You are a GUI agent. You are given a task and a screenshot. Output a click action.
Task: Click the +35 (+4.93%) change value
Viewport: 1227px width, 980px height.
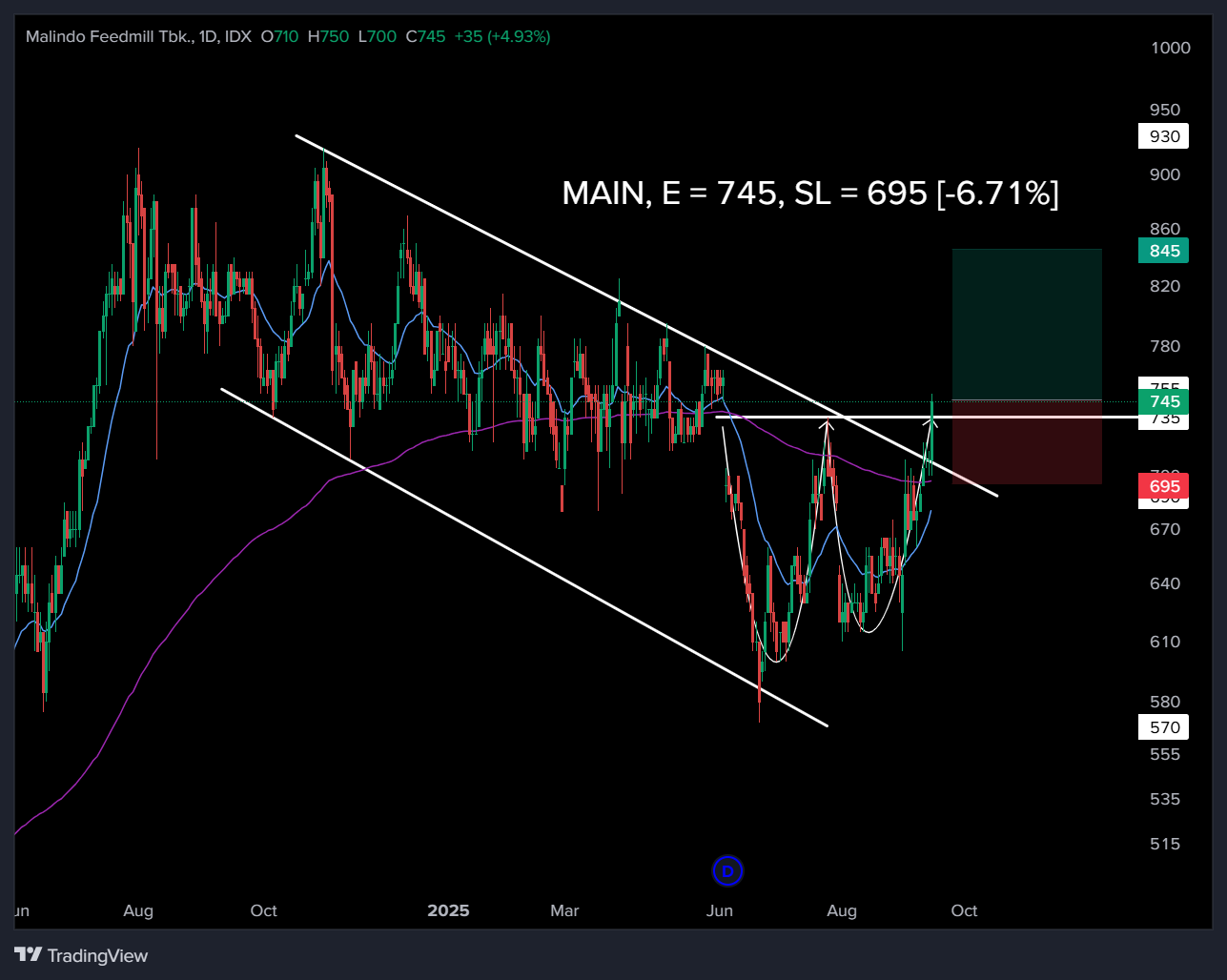pyautogui.click(x=502, y=36)
